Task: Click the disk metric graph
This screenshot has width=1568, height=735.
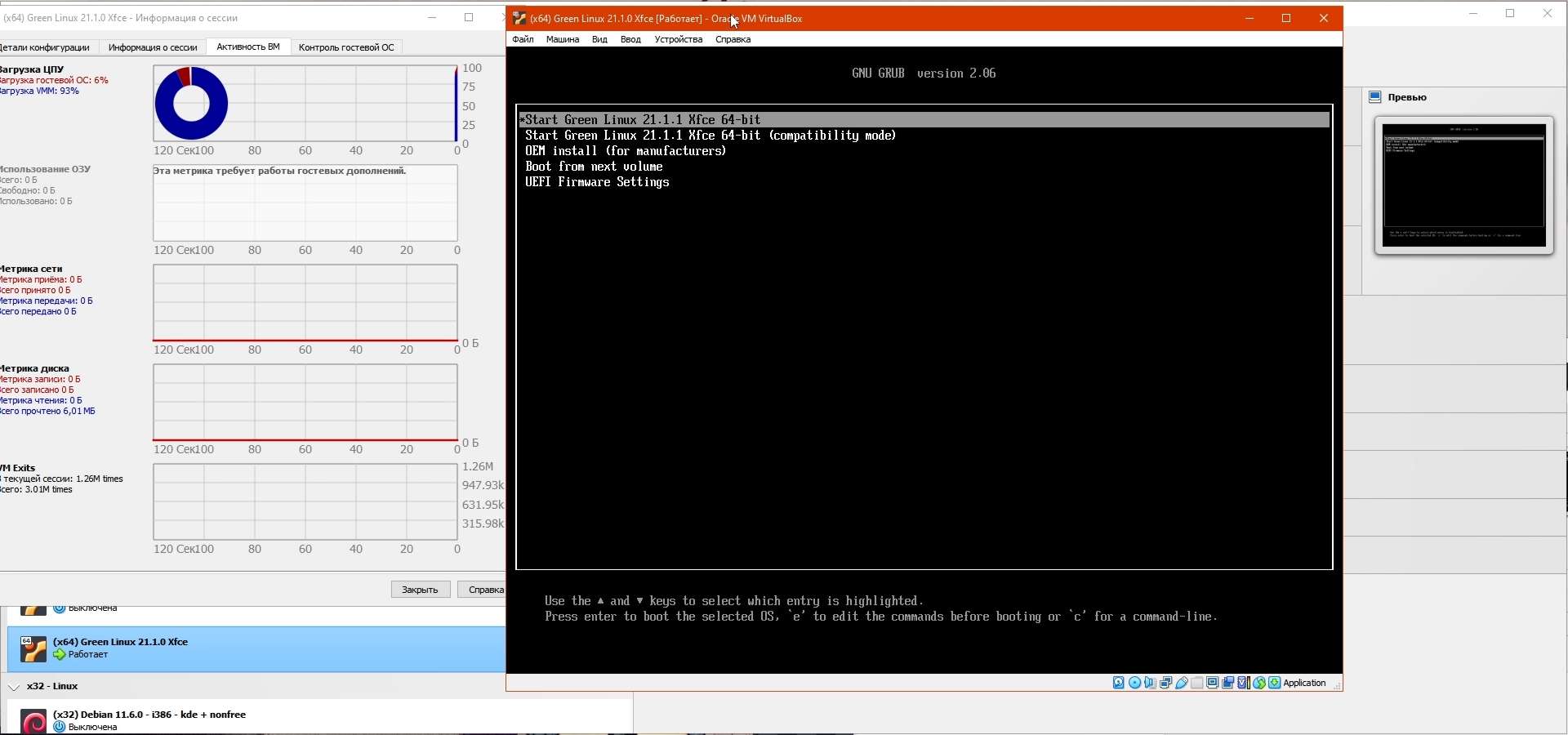Action: pyautogui.click(x=305, y=403)
